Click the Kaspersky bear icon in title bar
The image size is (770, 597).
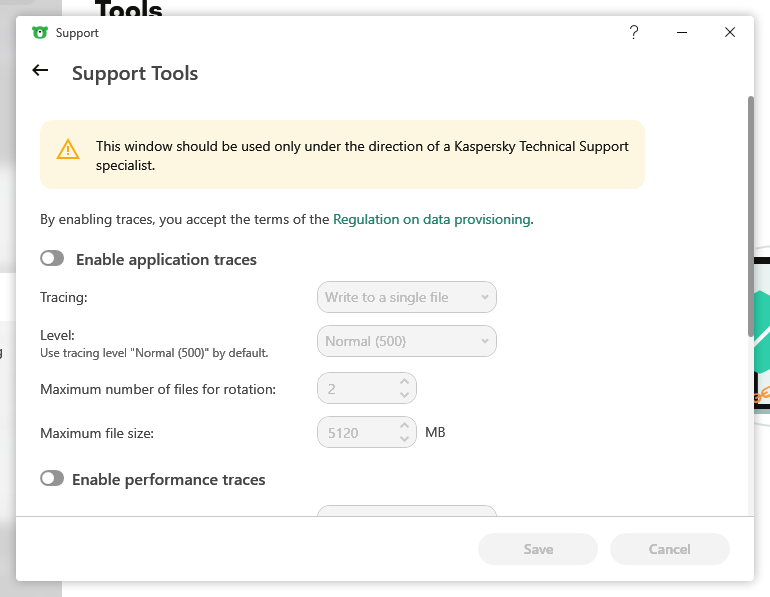coord(40,33)
